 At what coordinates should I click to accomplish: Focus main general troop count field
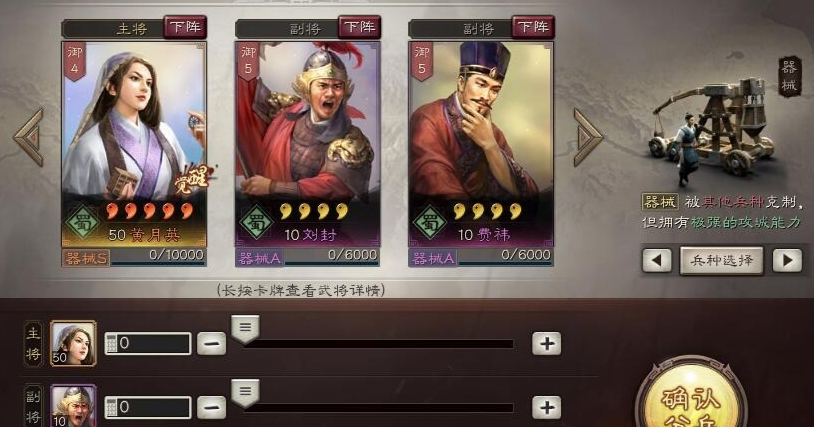click(148, 343)
